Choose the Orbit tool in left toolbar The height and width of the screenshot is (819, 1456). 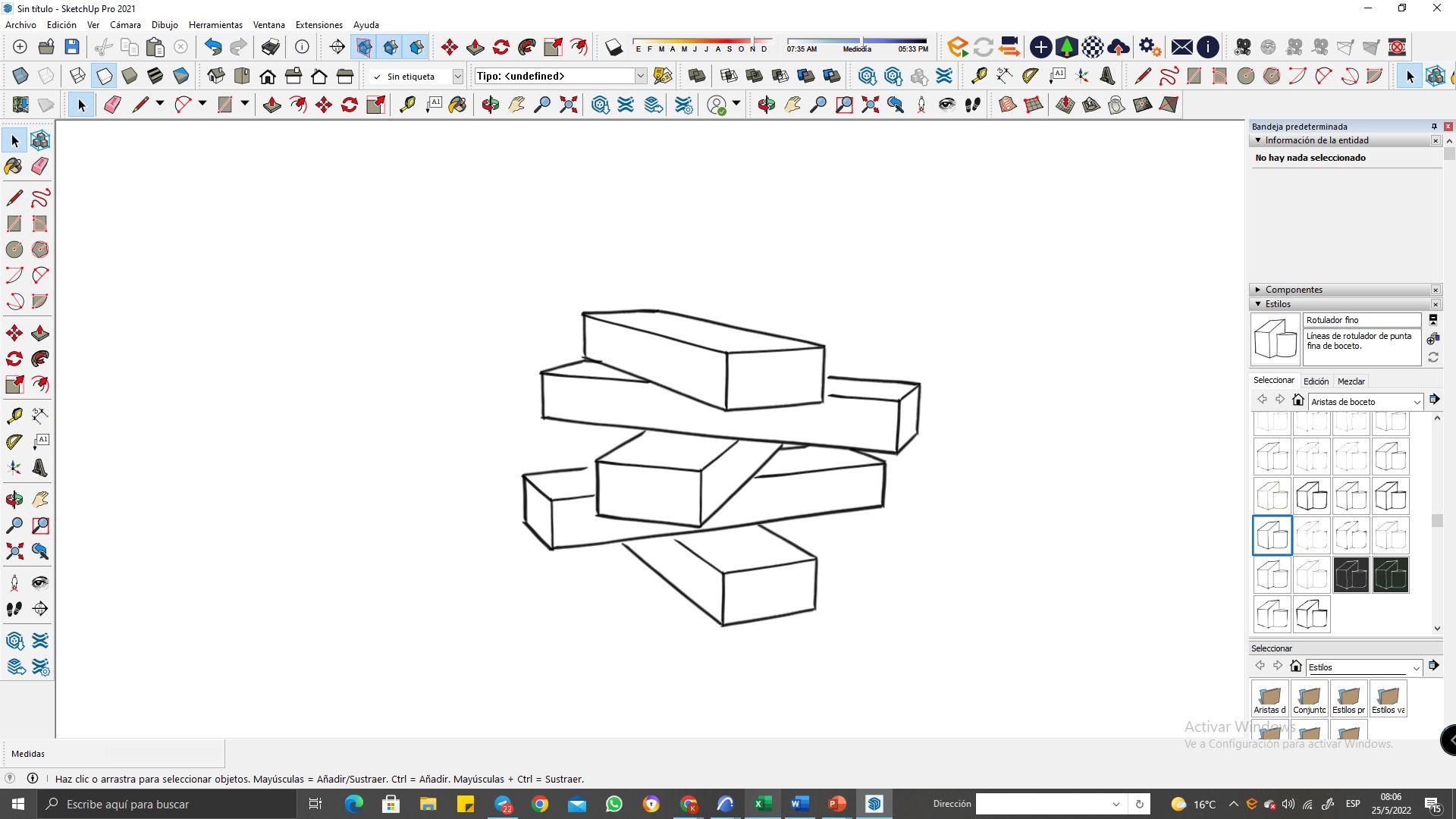point(14,500)
